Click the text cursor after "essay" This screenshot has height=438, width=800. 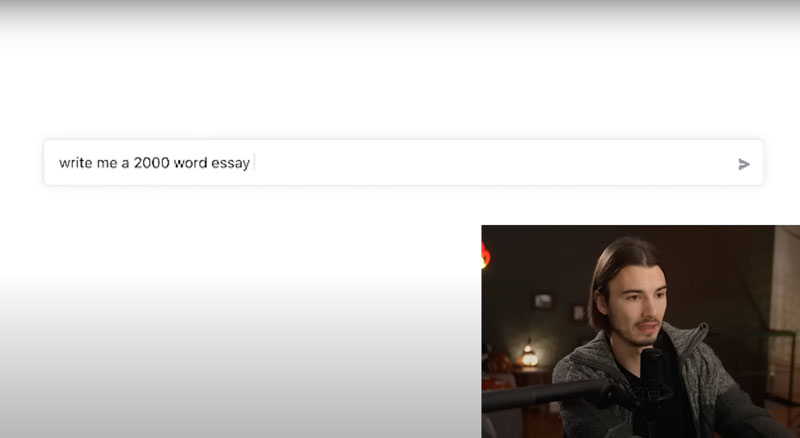pos(254,163)
